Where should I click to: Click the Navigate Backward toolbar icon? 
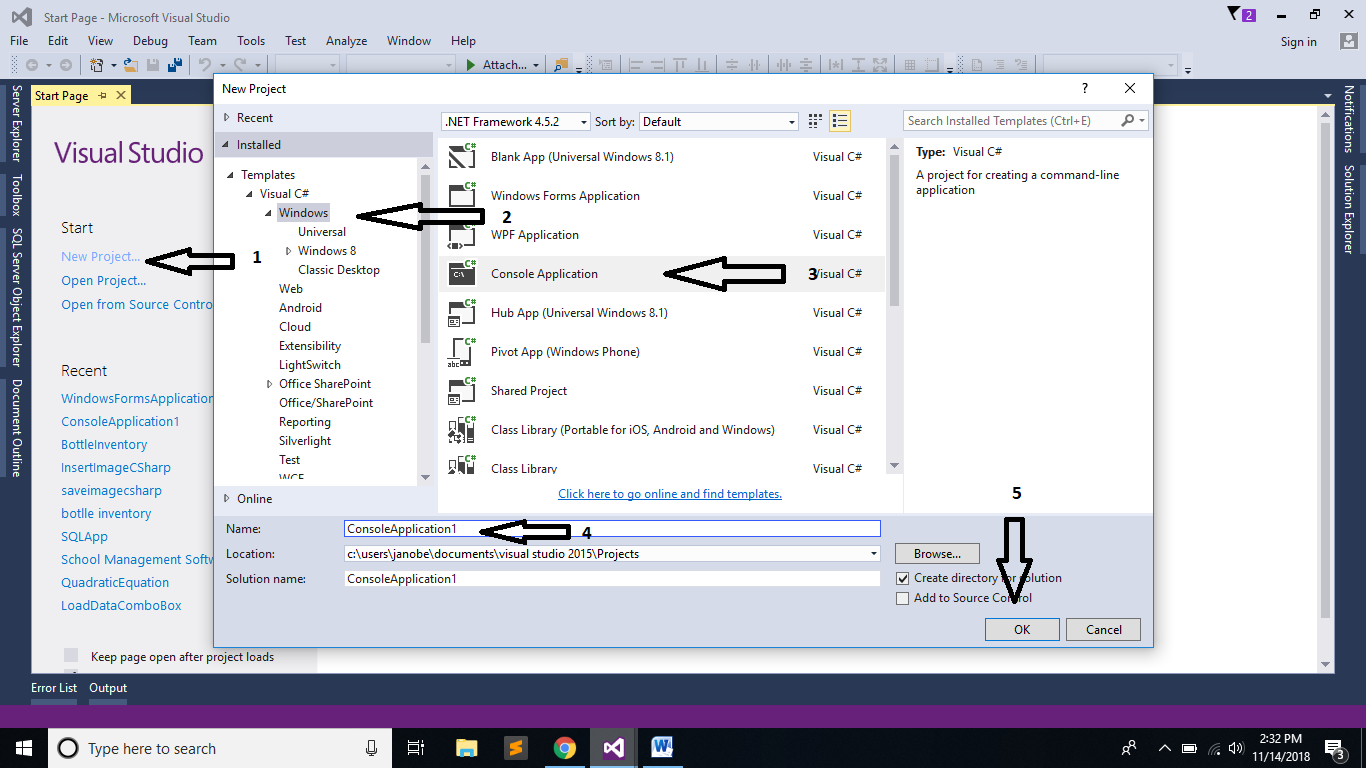[32, 65]
